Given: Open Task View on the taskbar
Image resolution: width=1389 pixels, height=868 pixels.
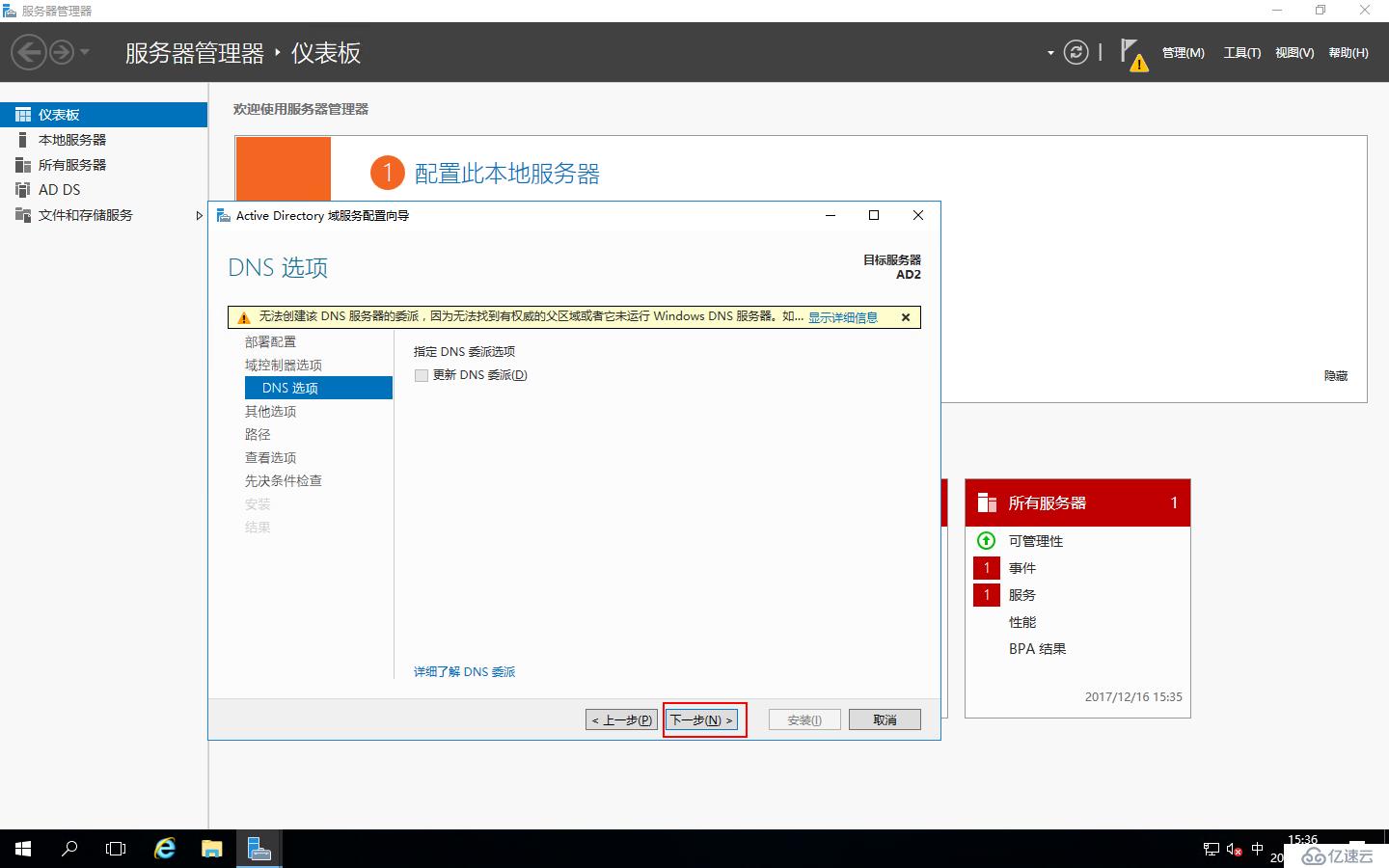Looking at the screenshot, I should pyautogui.click(x=116, y=849).
